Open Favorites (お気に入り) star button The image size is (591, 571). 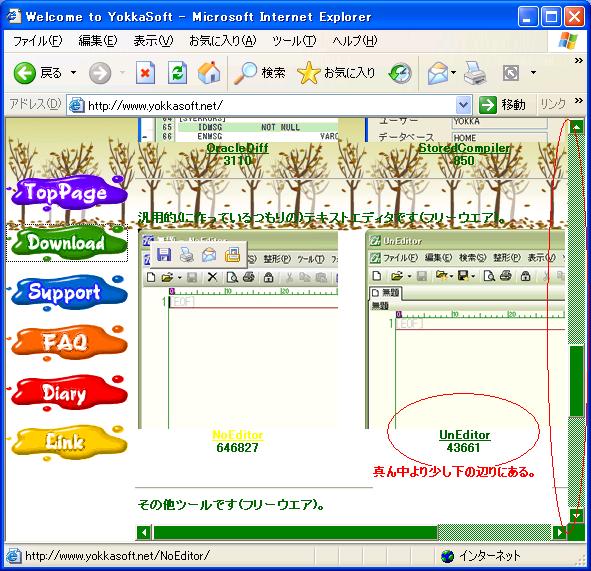tap(336, 72)
